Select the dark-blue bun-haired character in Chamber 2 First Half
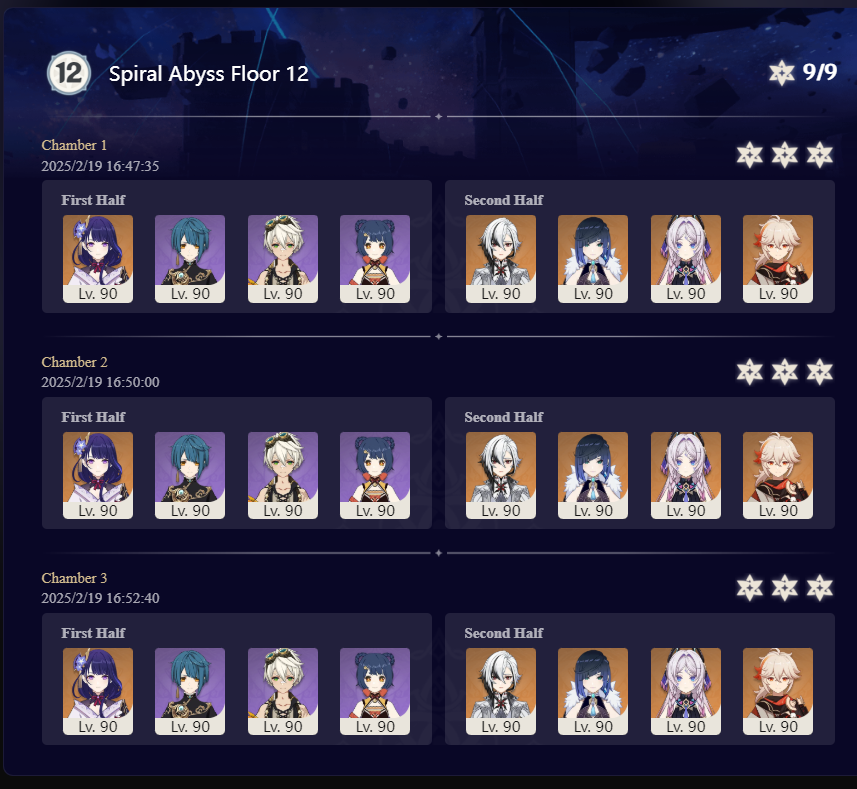 click(374, 475)
